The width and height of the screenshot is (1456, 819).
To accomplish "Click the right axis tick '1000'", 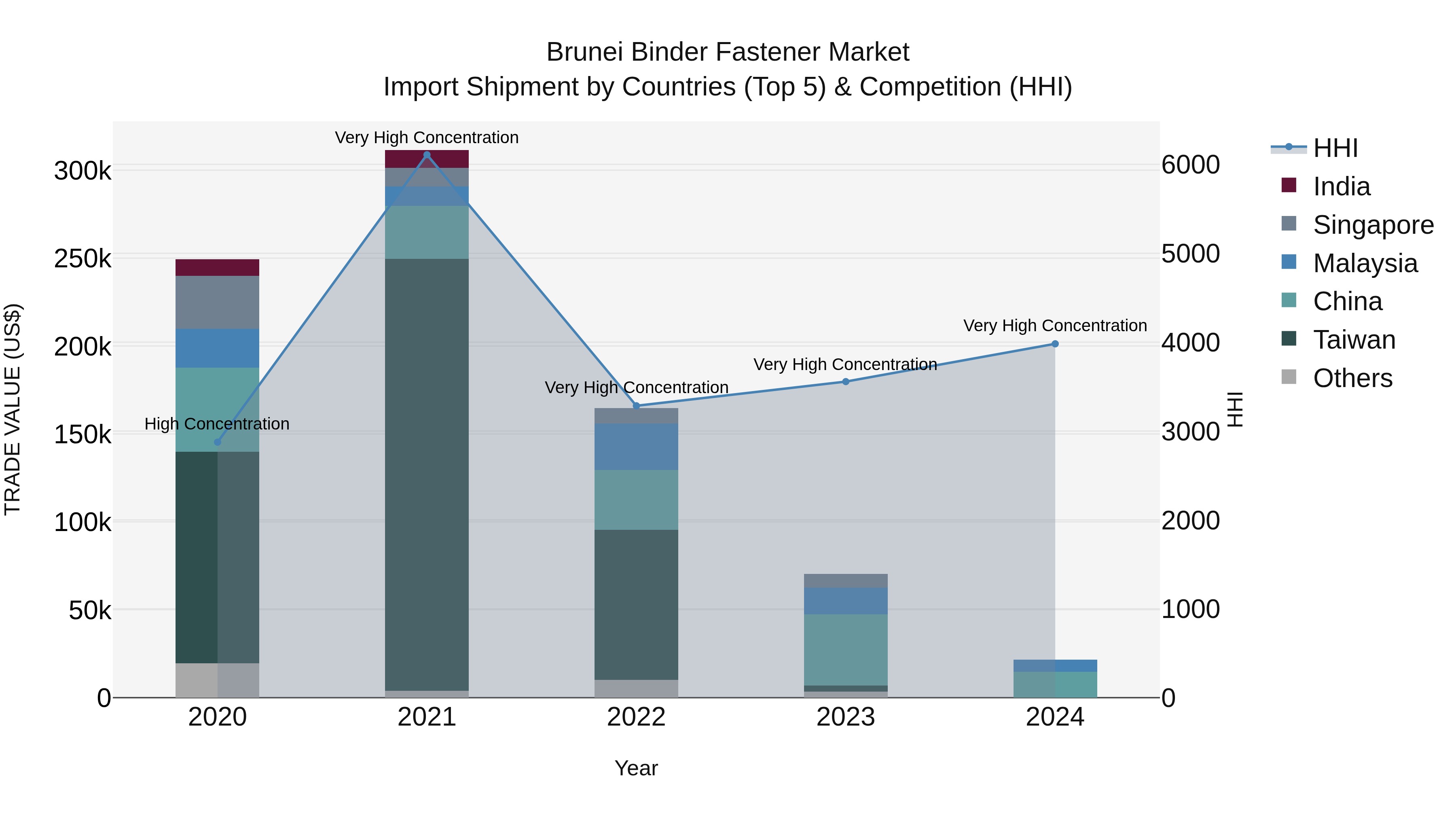I will (x=1191, y=609).
